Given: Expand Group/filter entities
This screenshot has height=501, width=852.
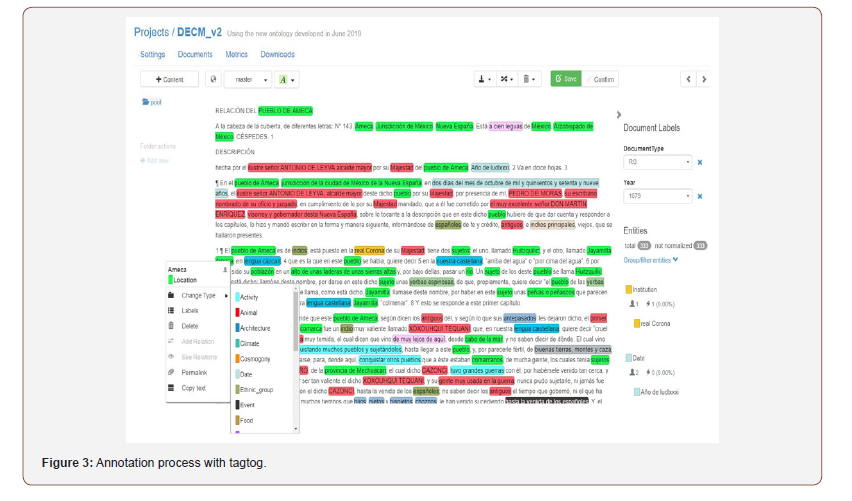Looking at the screenshot, I should (651, 260).
